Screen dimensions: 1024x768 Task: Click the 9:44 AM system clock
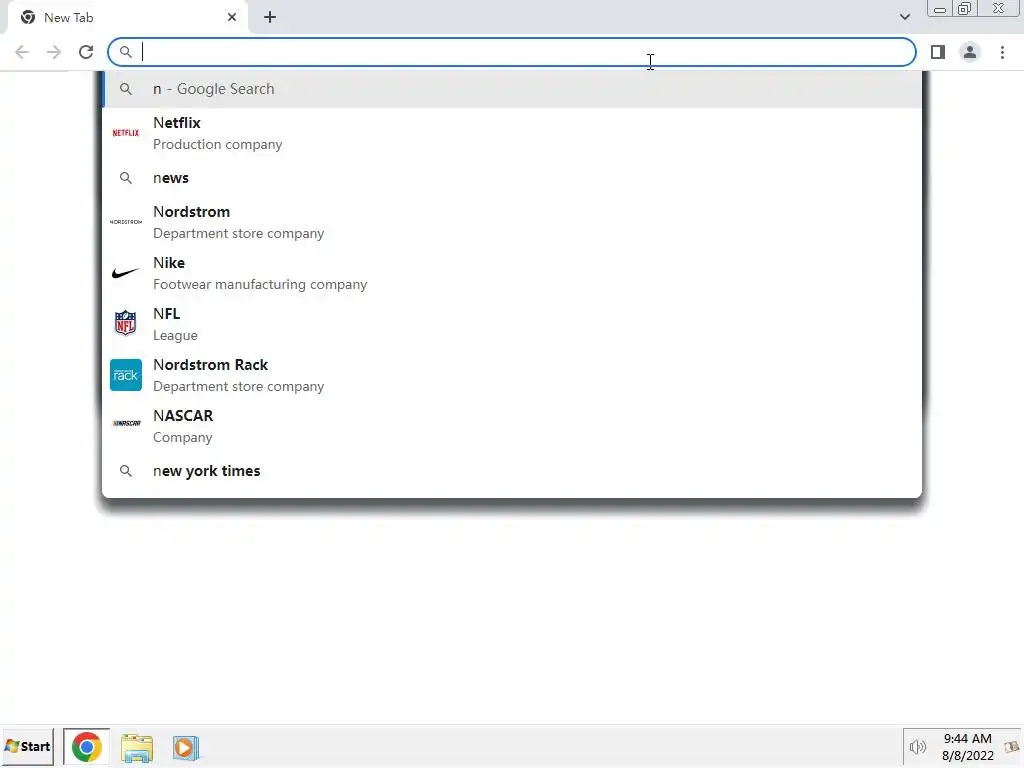tap(967, 739)
